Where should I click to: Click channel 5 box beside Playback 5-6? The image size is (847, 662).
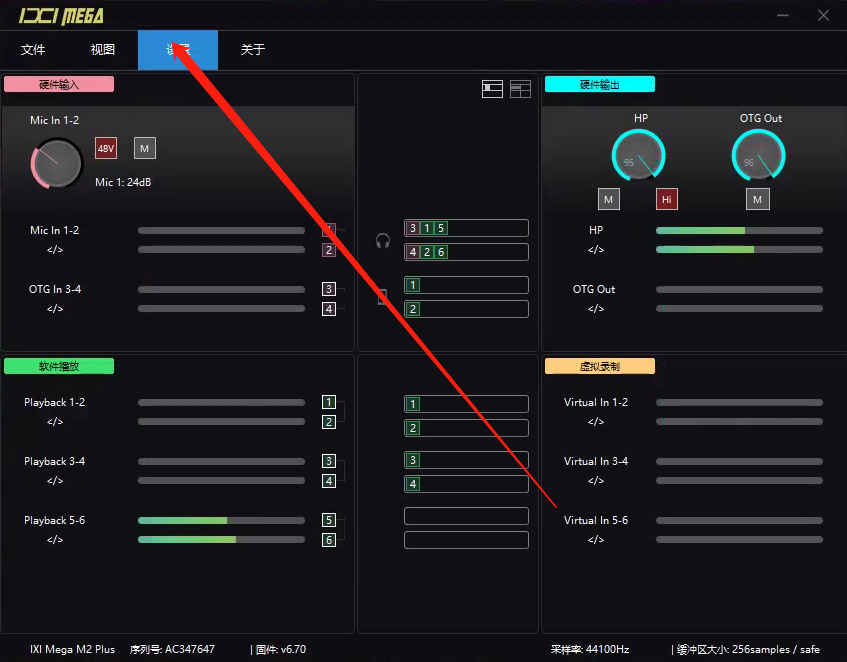pyautogui.click(x=329, y=519)
